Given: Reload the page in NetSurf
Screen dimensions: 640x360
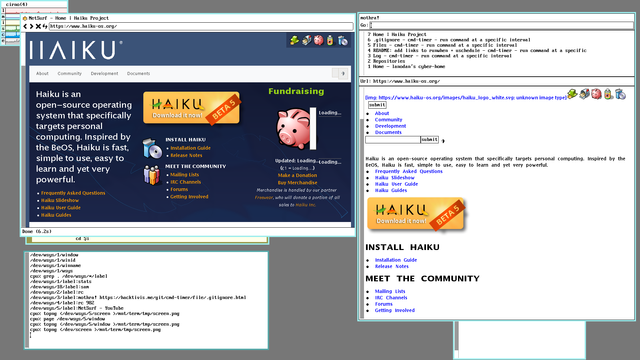Looking at the screenshot, I should point(44,26).
